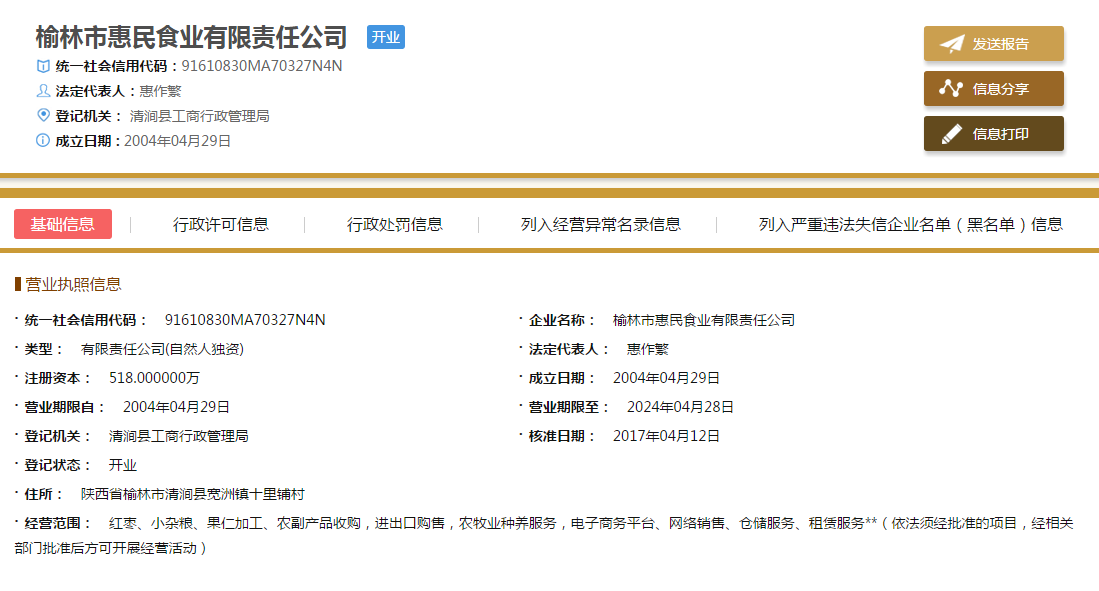Click the registered capital value 518.000000万
The width and height of the screenshot is (1099, 591).
coord(155,378)
